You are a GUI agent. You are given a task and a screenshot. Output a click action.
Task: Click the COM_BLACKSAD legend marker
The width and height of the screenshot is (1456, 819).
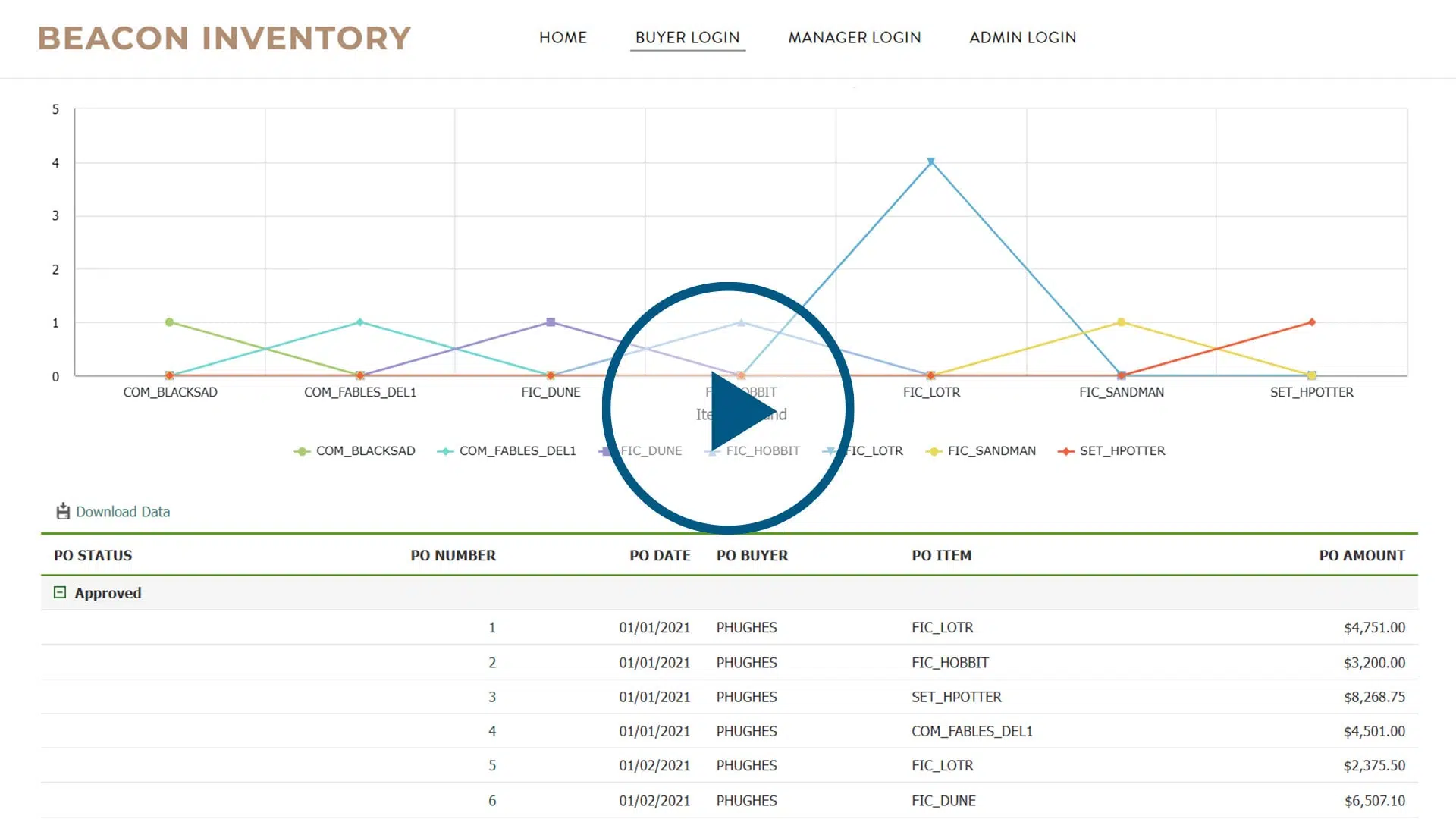tap(303, 450)
